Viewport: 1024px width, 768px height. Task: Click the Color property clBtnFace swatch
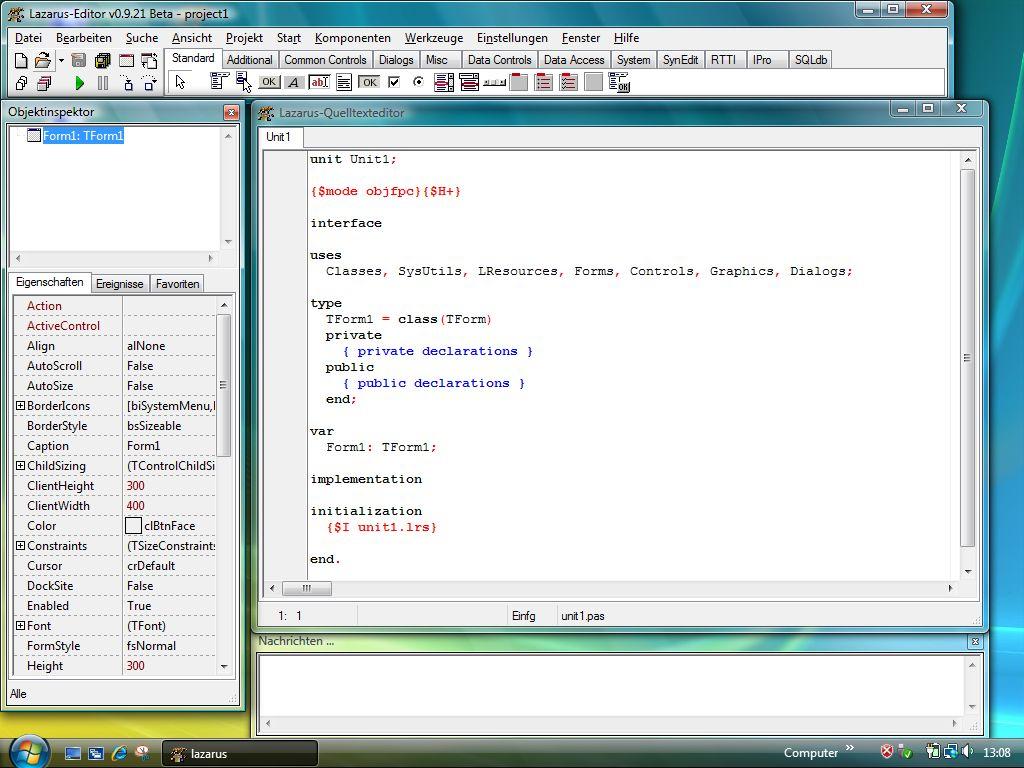(133, 526)
